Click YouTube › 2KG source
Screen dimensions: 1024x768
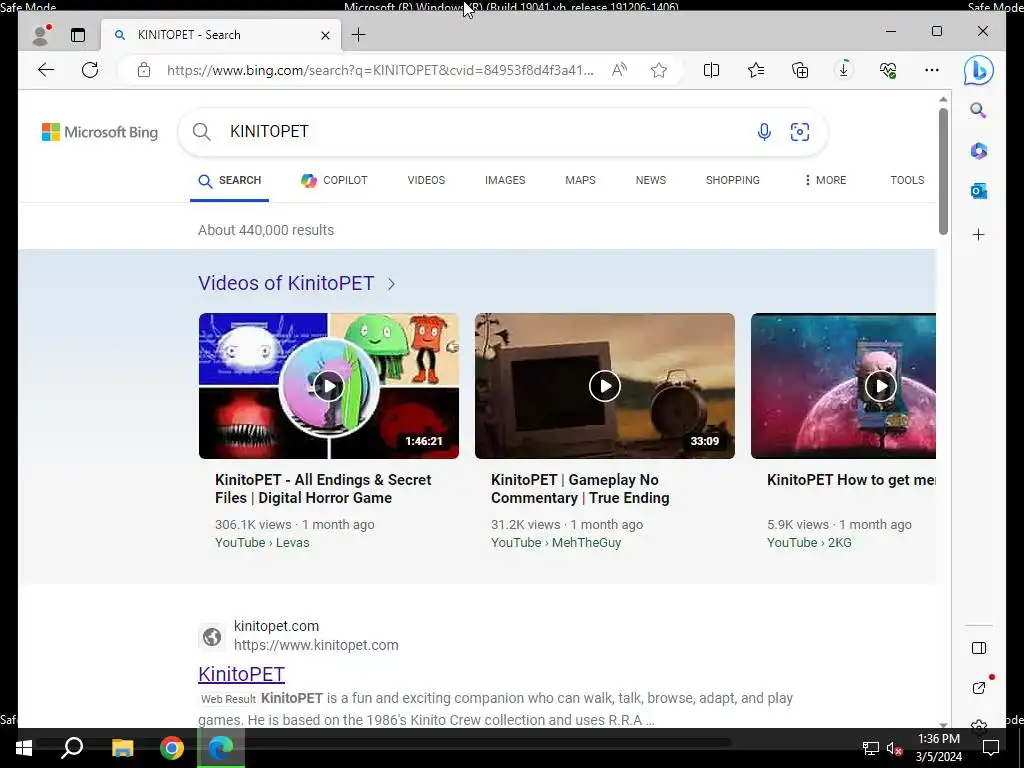point(809,543)
